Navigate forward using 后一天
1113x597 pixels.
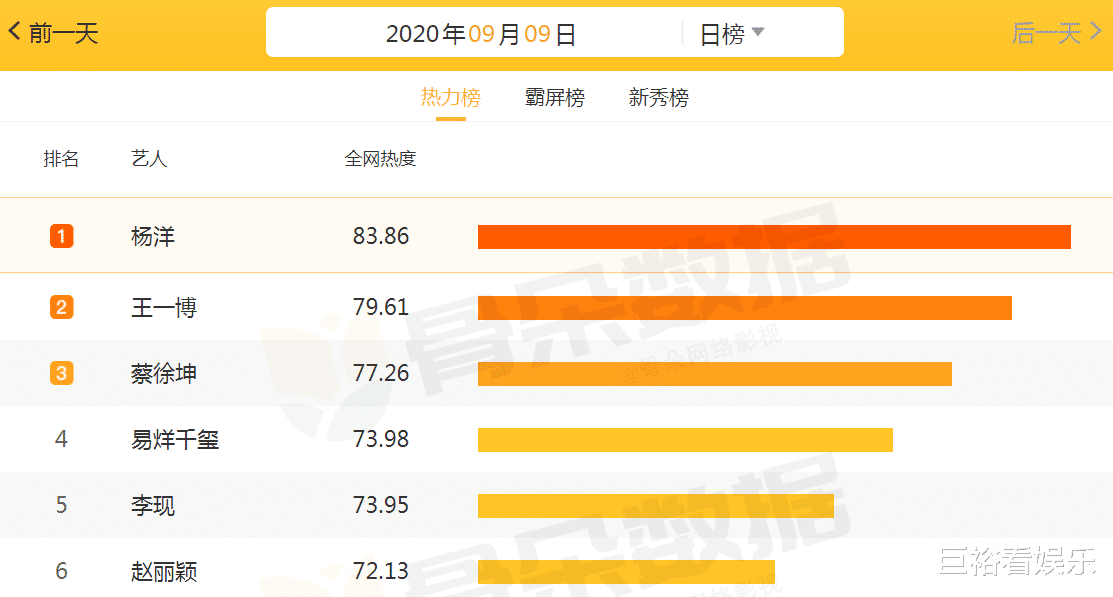point(1046,31)
